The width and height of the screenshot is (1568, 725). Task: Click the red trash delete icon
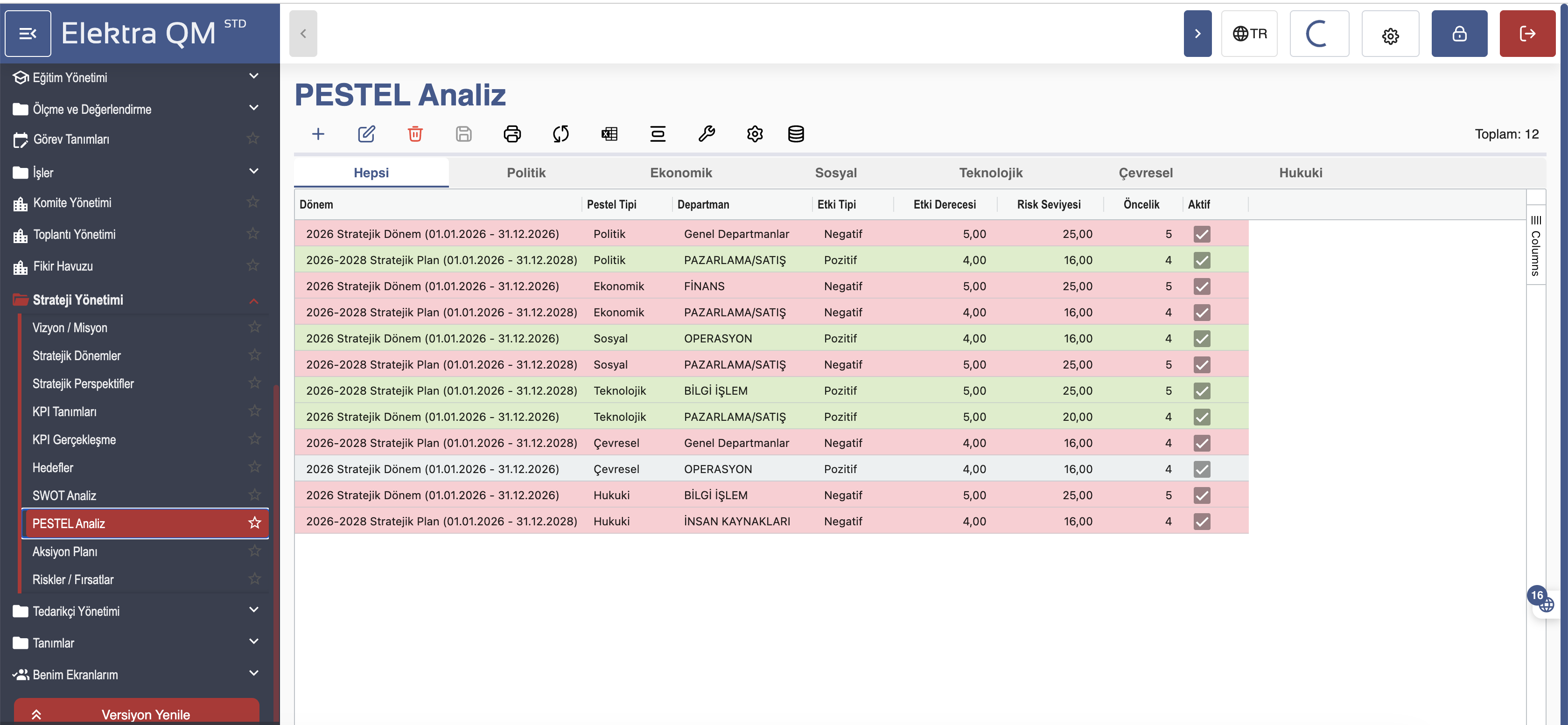click(x=415, y=134)
